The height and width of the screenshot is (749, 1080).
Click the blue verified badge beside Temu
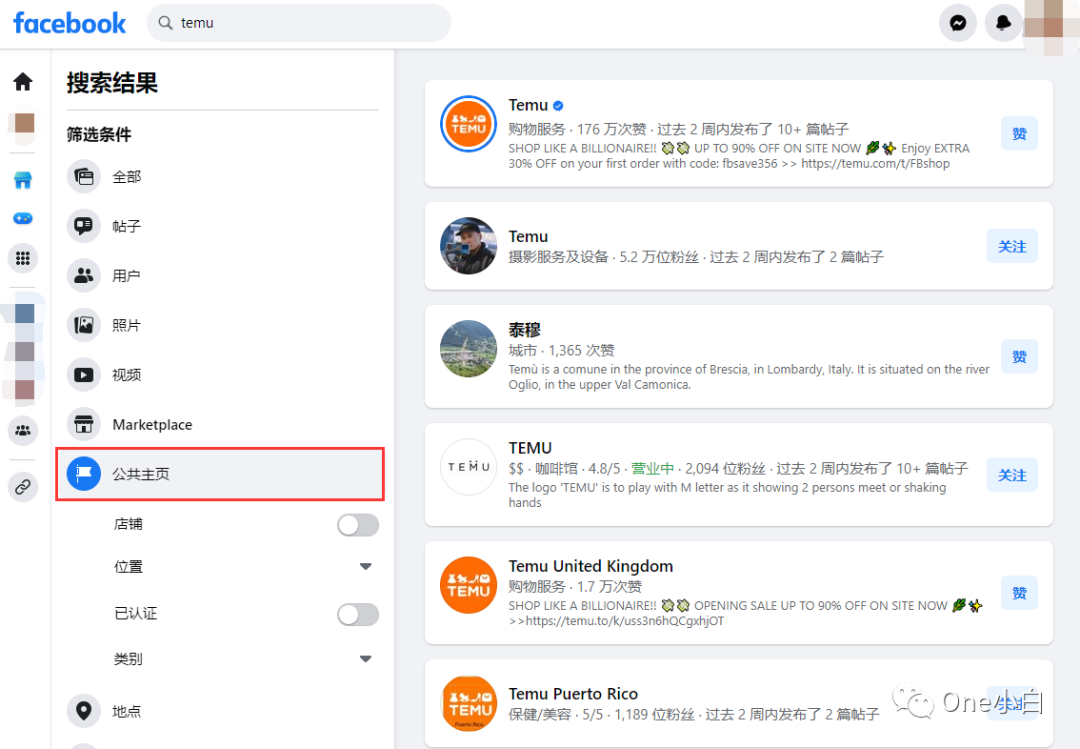tap(558, 105)
